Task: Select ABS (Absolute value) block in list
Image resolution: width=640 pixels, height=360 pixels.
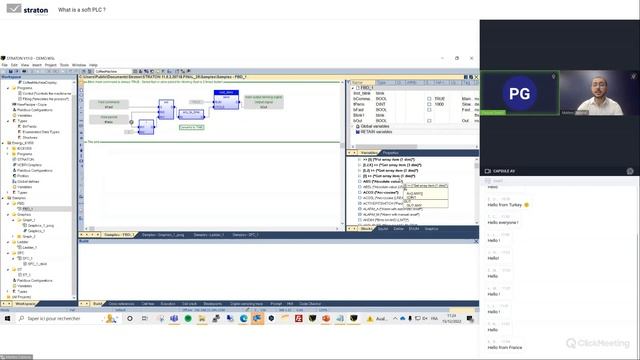Action: [x=383, y=181]
